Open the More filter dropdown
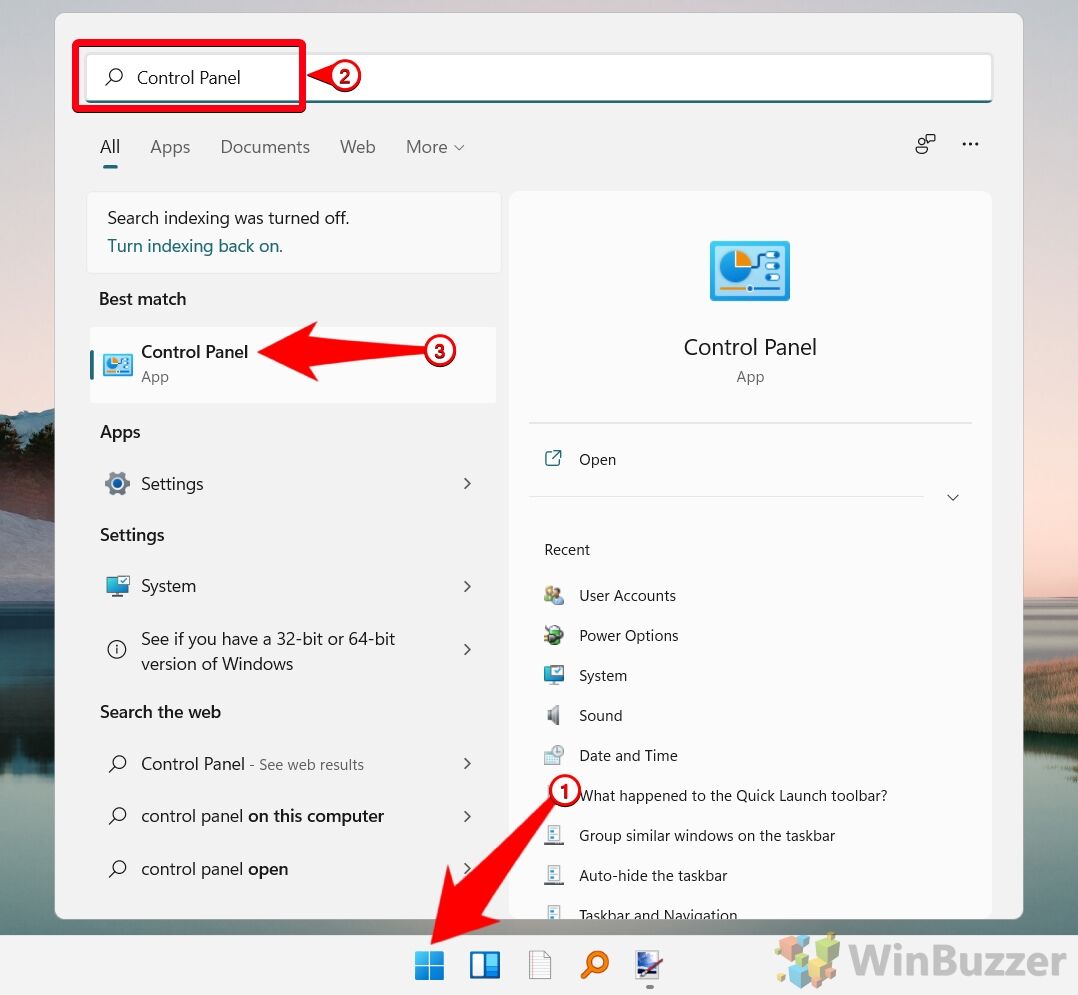The image size is (1078, 995). [x=434, y=147]
